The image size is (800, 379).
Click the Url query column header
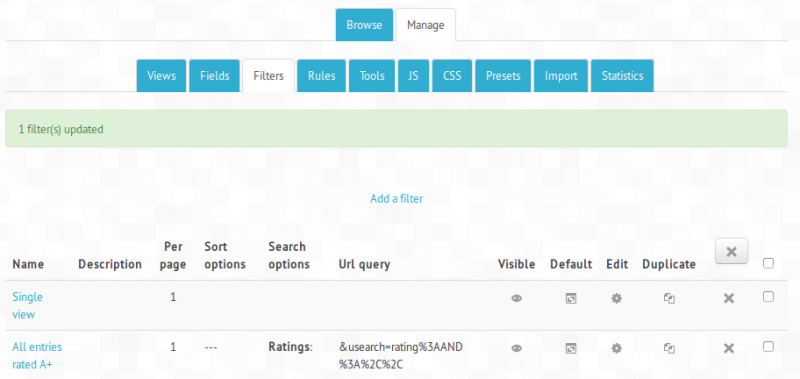click(364, 264)
